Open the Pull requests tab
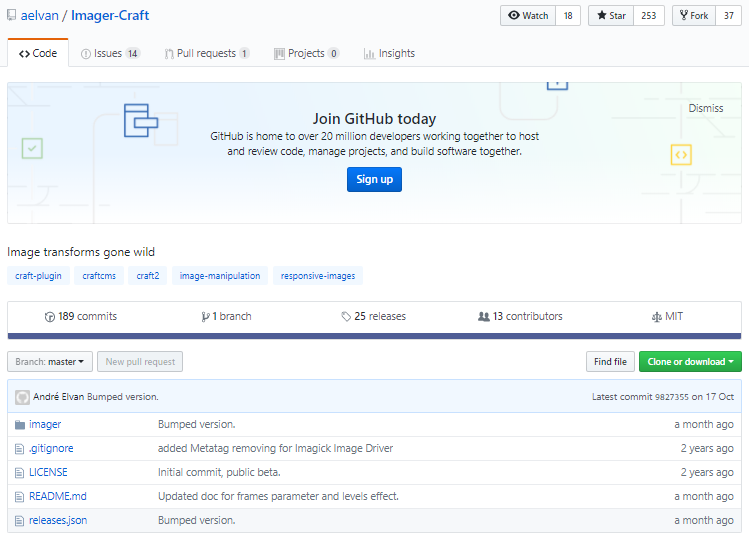This screenshot has width=749, height=539. (207, 54)
